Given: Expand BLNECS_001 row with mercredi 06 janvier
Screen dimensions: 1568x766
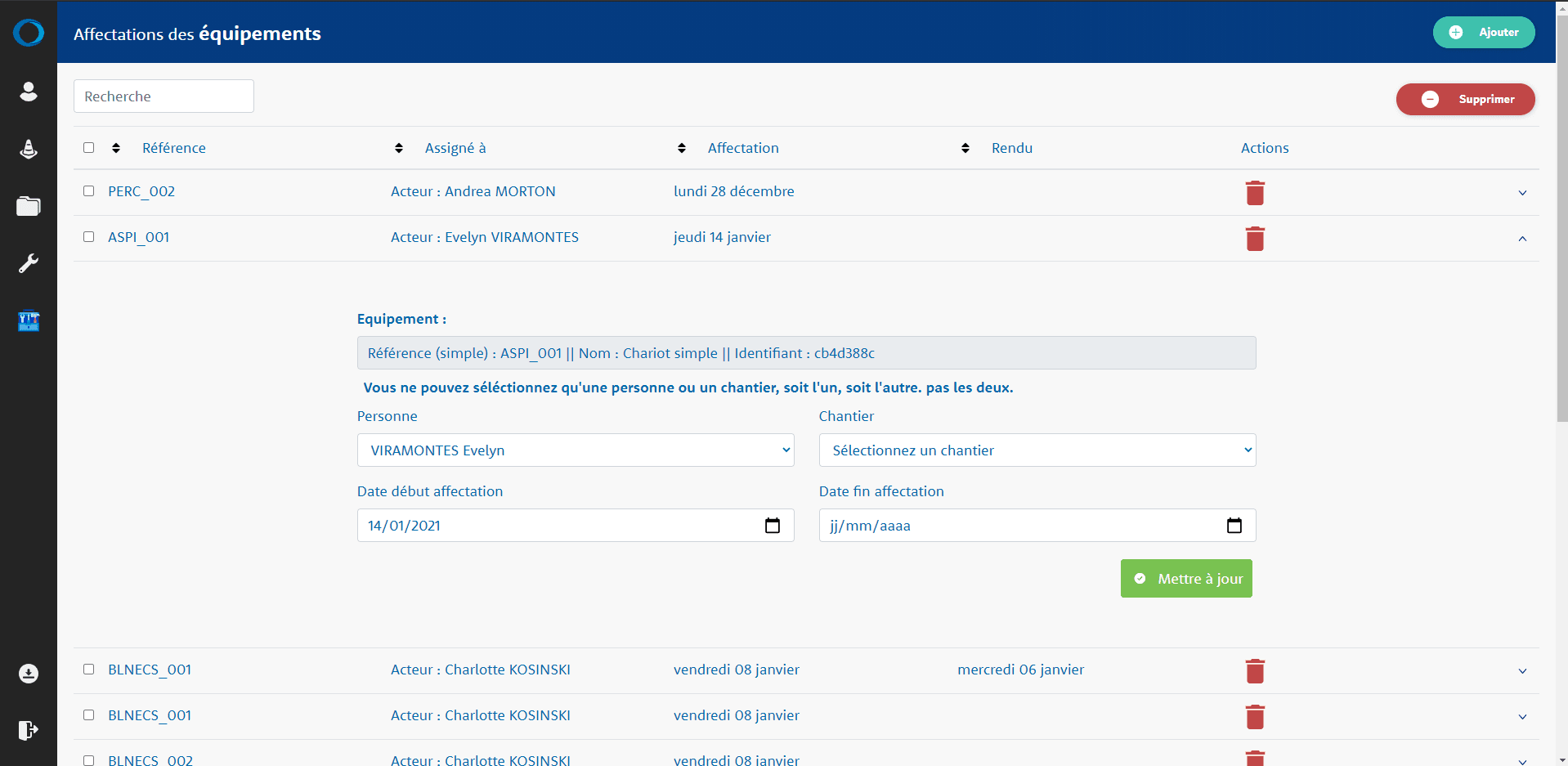Looking at the screenshot, I should point(1522,671).
